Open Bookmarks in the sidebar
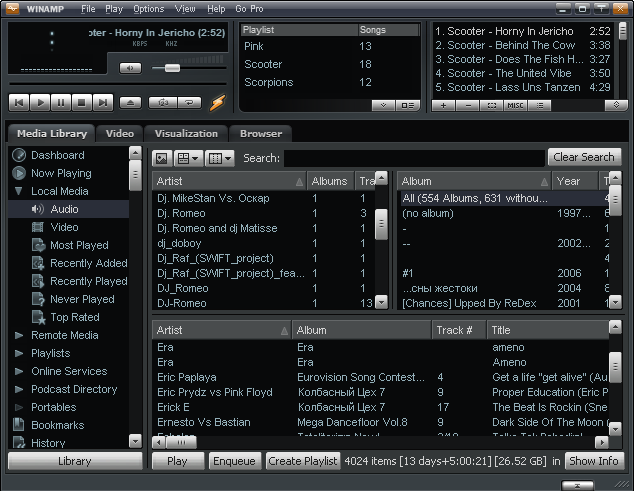Viewport: 634px width, 491px height. point(58,425)
